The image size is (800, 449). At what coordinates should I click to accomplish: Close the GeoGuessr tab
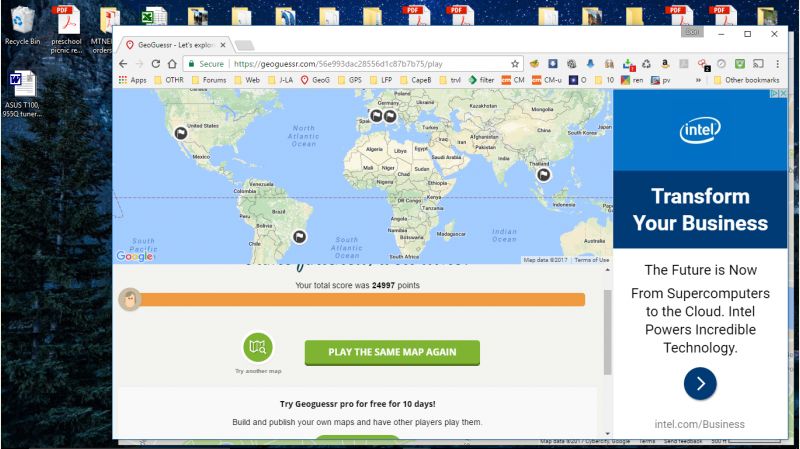pyautogui.click(x=223, y=45)
